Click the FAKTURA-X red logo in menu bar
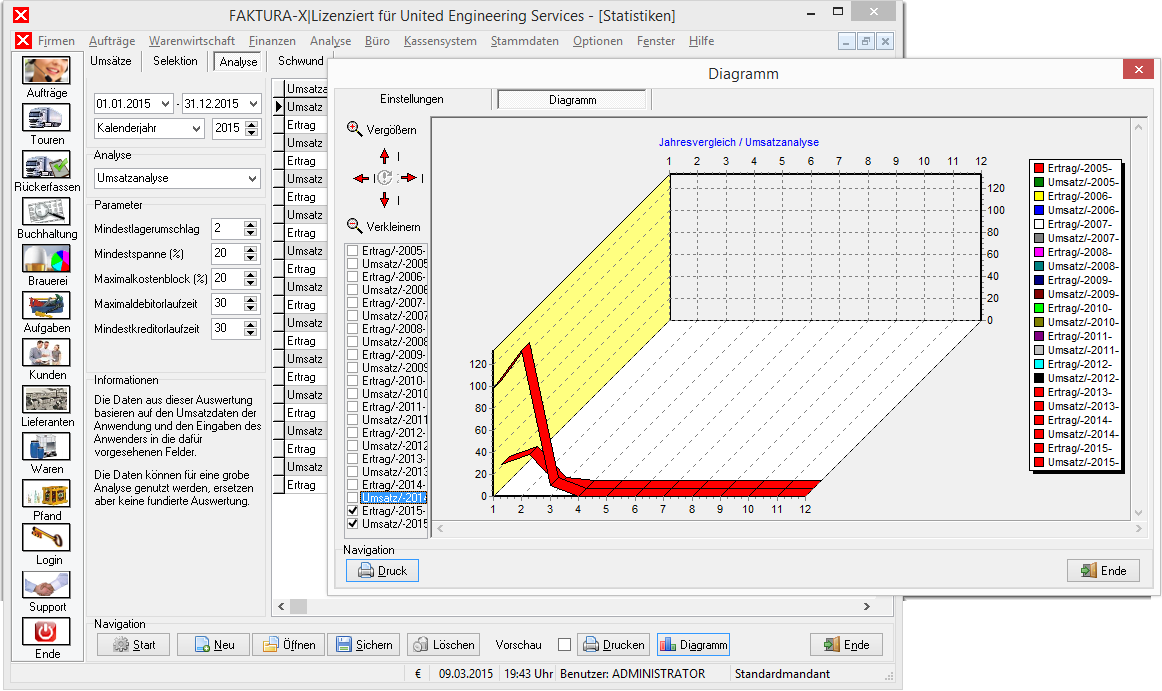The width and height of the screenshot is (1162, 691). pos(24,40)
